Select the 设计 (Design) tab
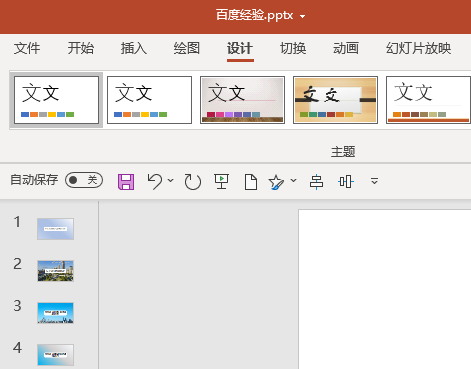This screenshot has height=369, width=471. (x=240, y=48)
